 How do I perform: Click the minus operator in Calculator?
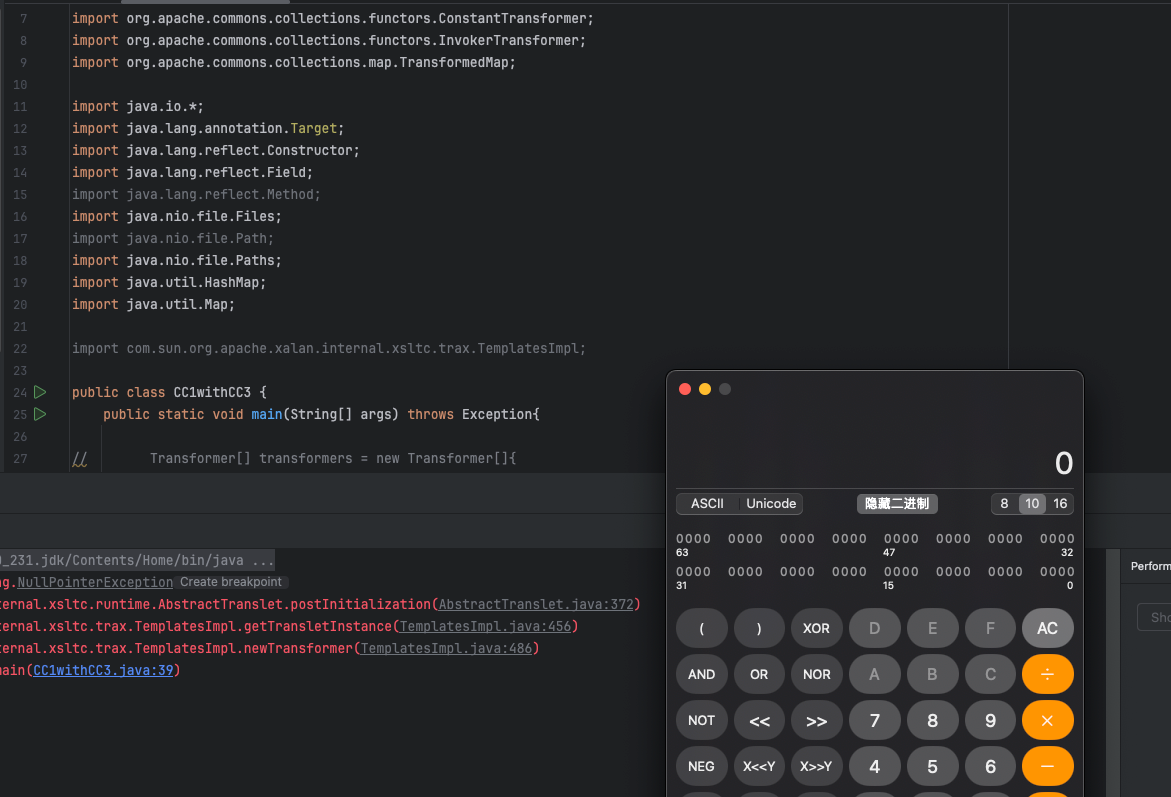[1047, 766]
